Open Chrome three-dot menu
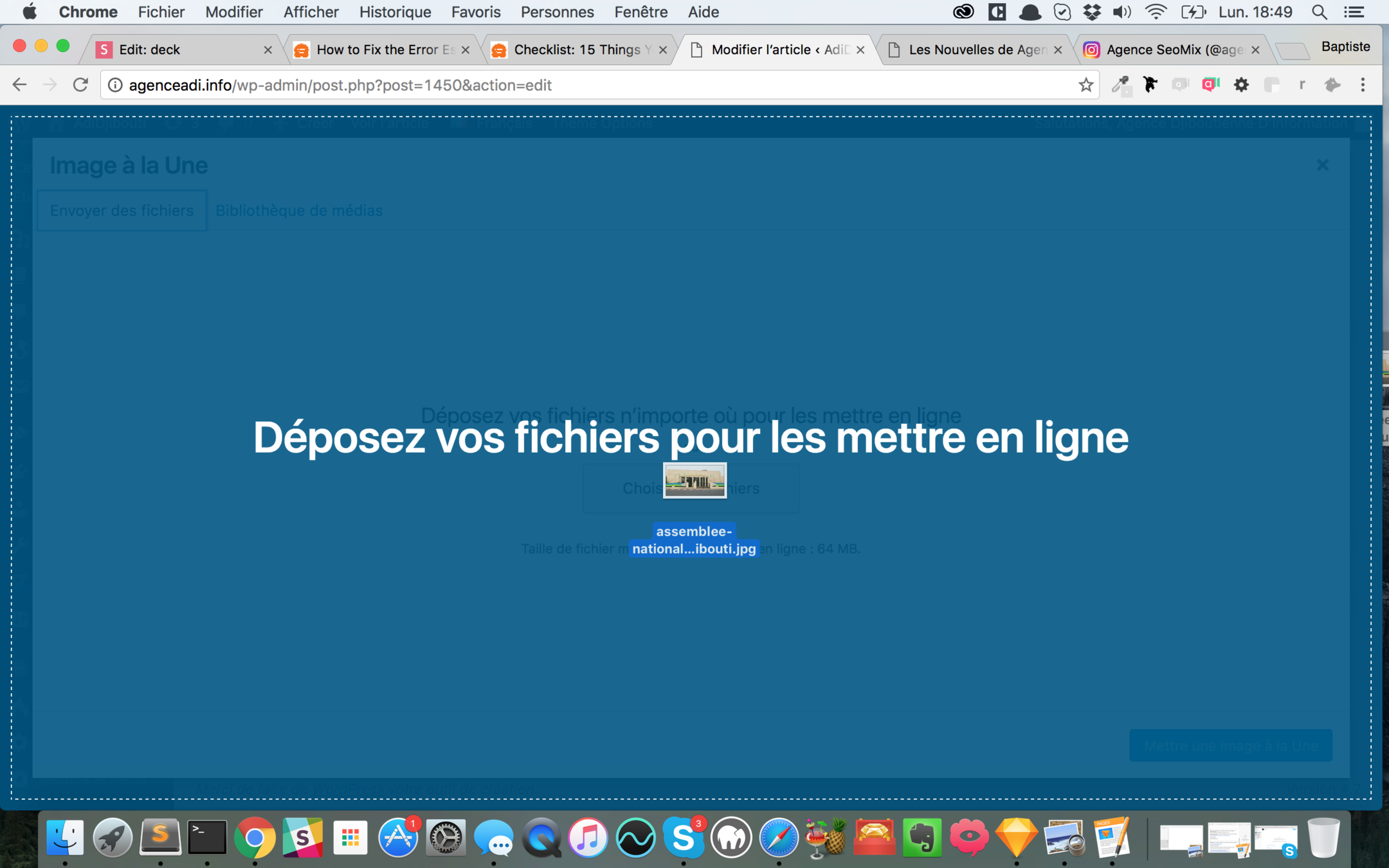The image size is (1389, 868). pyautogui.click(x=1363, y=85)
